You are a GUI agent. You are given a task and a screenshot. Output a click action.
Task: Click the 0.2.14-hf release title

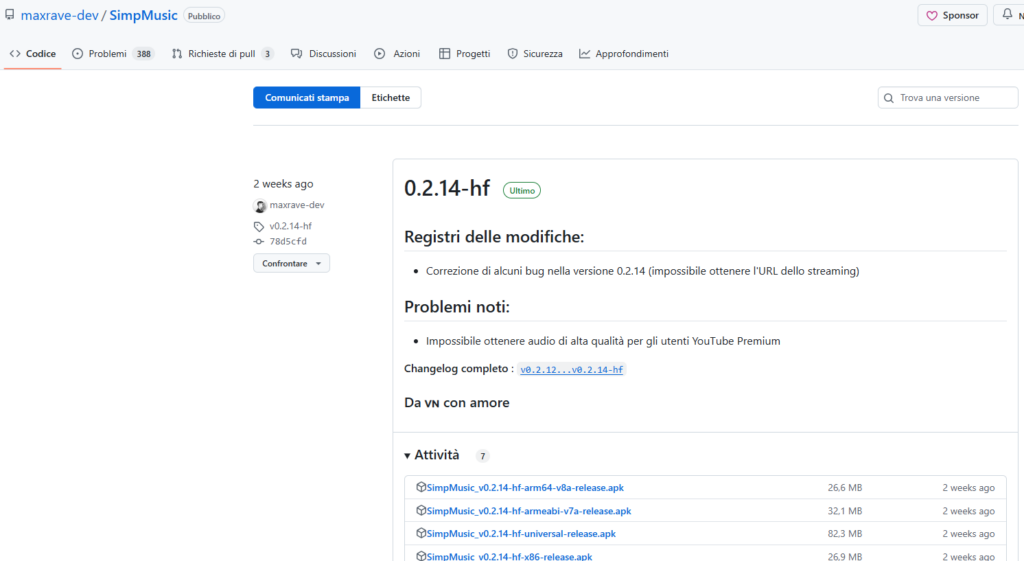pyautogui.click(x=447, y=188)
